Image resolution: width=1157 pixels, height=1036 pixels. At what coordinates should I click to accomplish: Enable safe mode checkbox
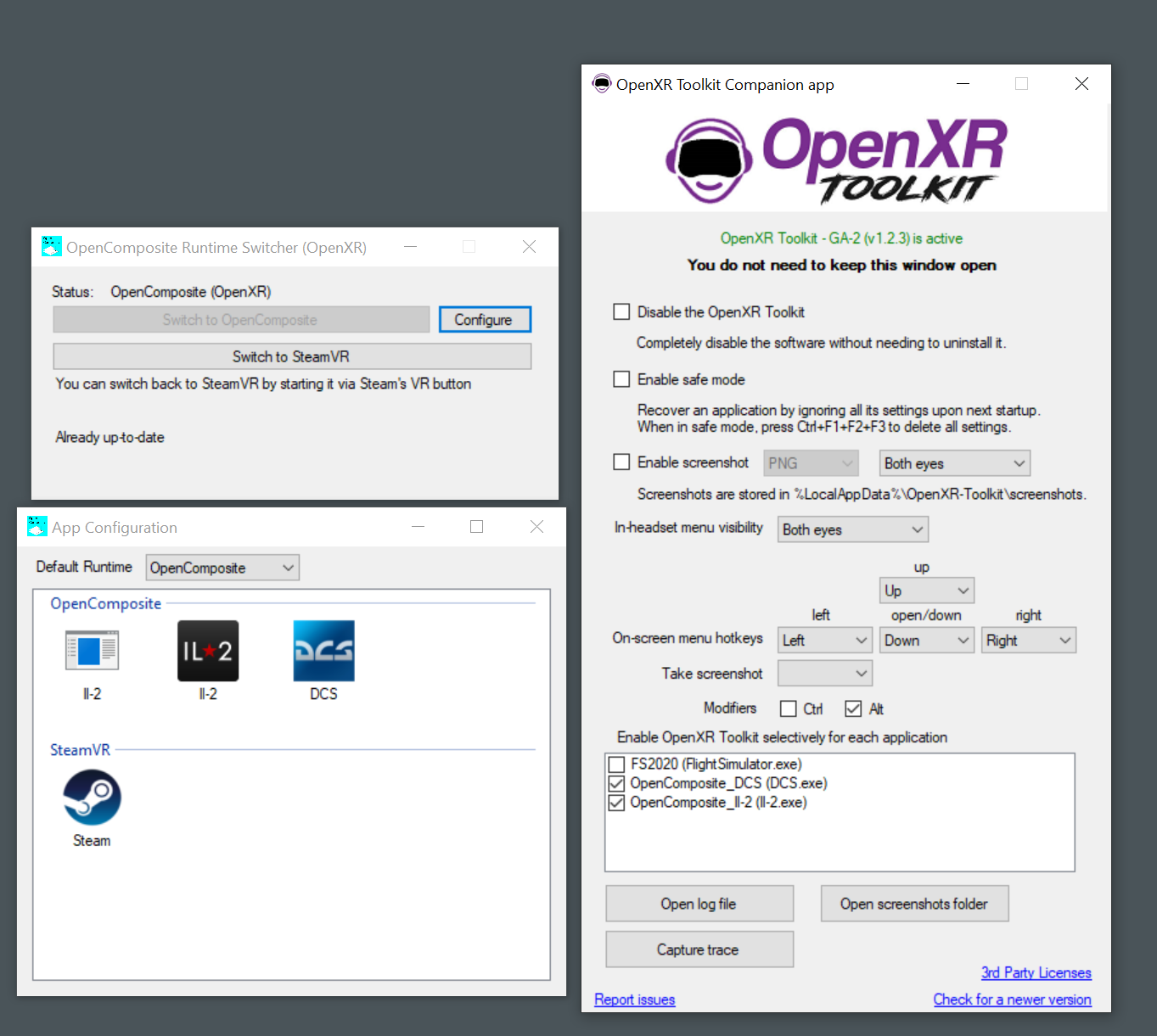click(621, 379)
